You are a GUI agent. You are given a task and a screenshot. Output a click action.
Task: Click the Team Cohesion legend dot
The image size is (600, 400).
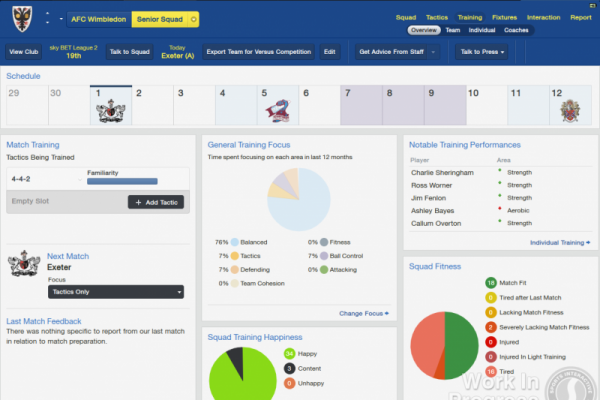click(235, 284)
